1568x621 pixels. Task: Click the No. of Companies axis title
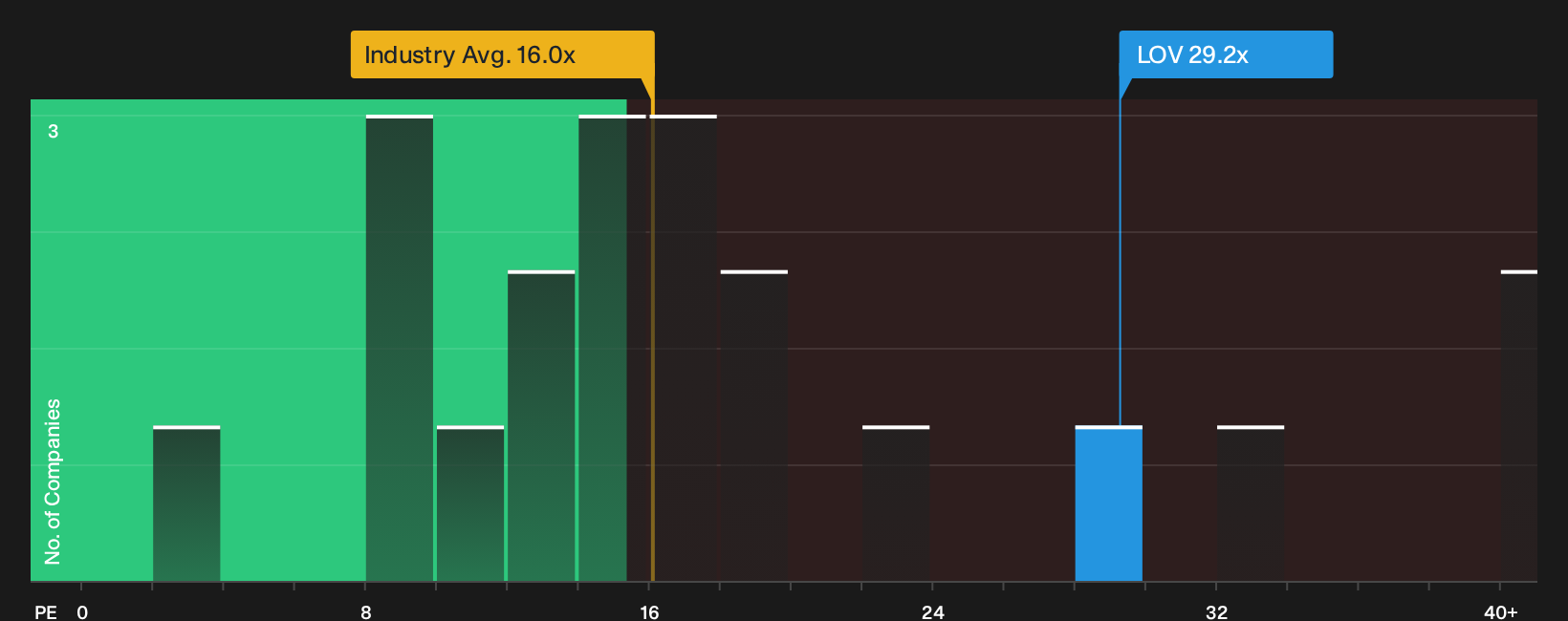coord(53,482)
